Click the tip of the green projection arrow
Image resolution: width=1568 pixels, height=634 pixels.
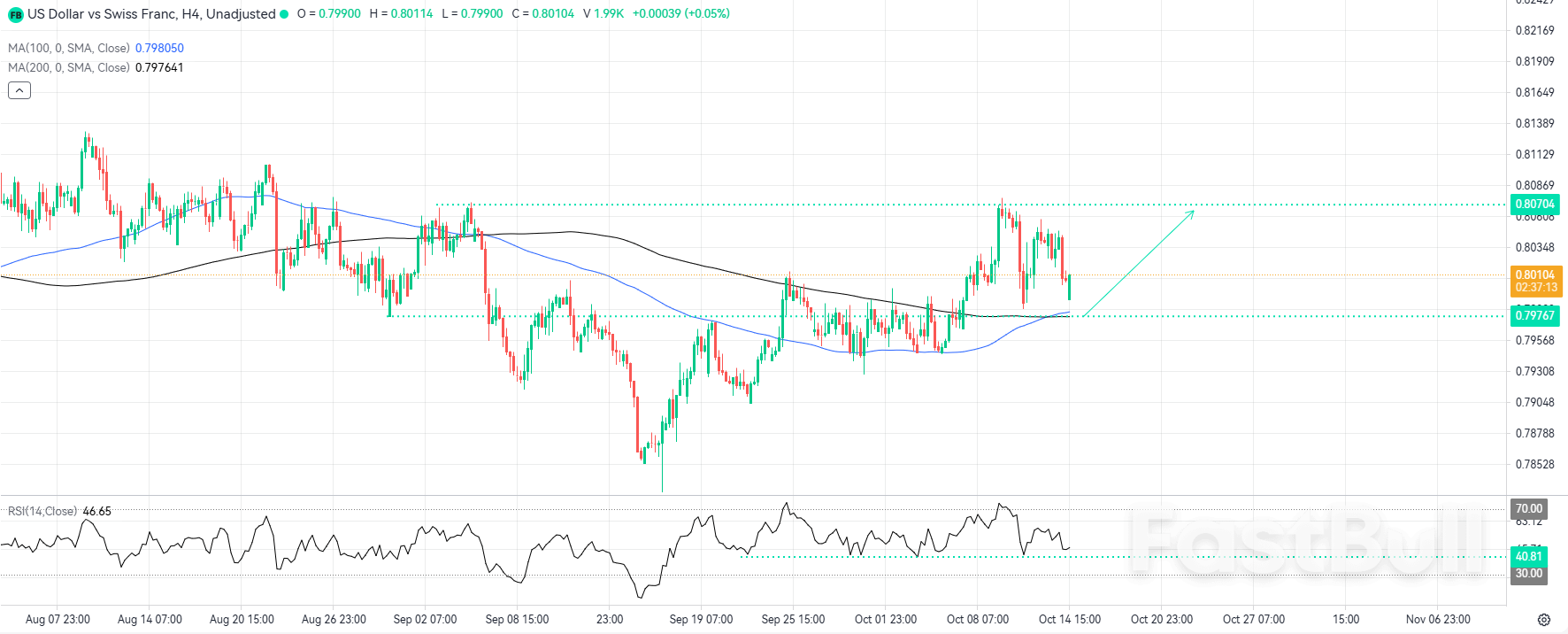(x=1194, y=211)
